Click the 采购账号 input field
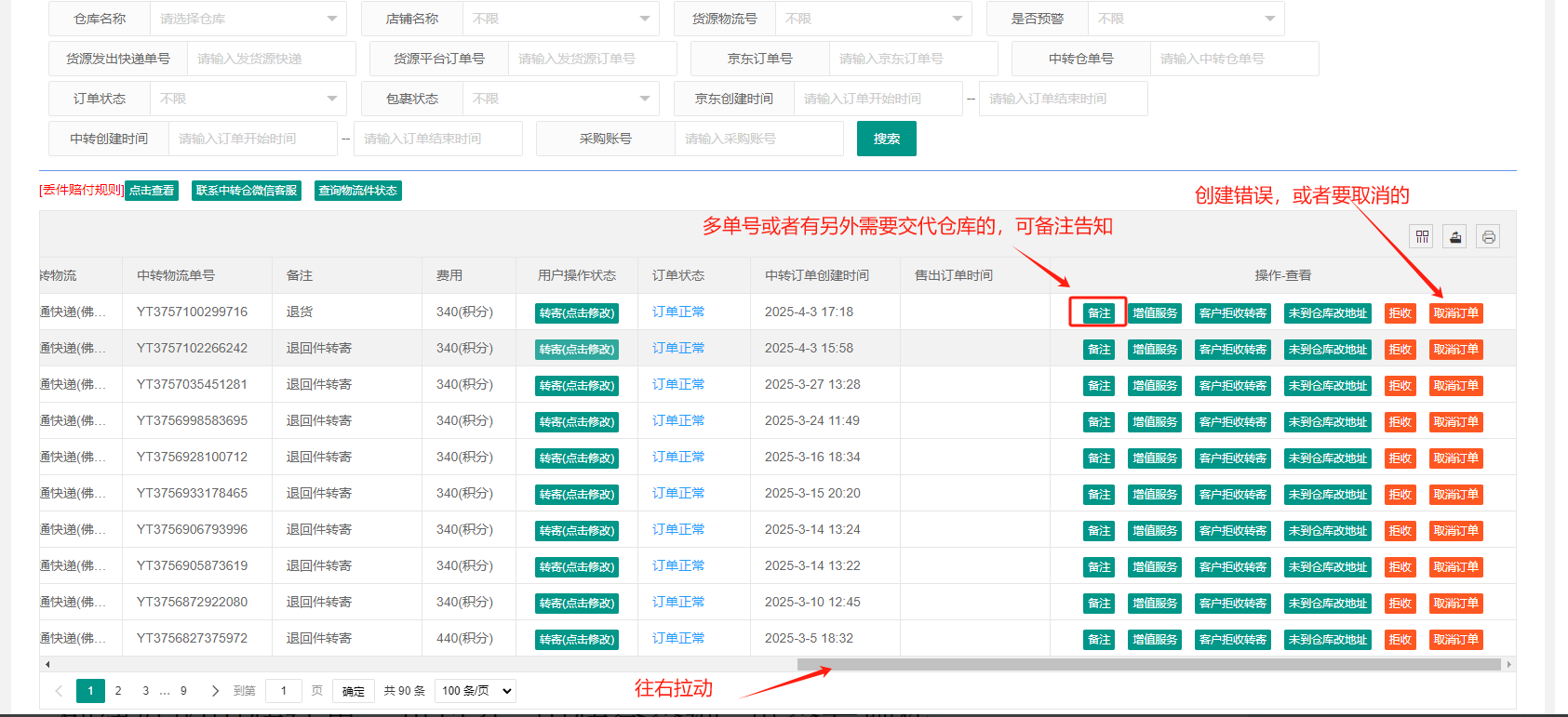The height and width of the screenshot is (717, 1568). [759, 139]
